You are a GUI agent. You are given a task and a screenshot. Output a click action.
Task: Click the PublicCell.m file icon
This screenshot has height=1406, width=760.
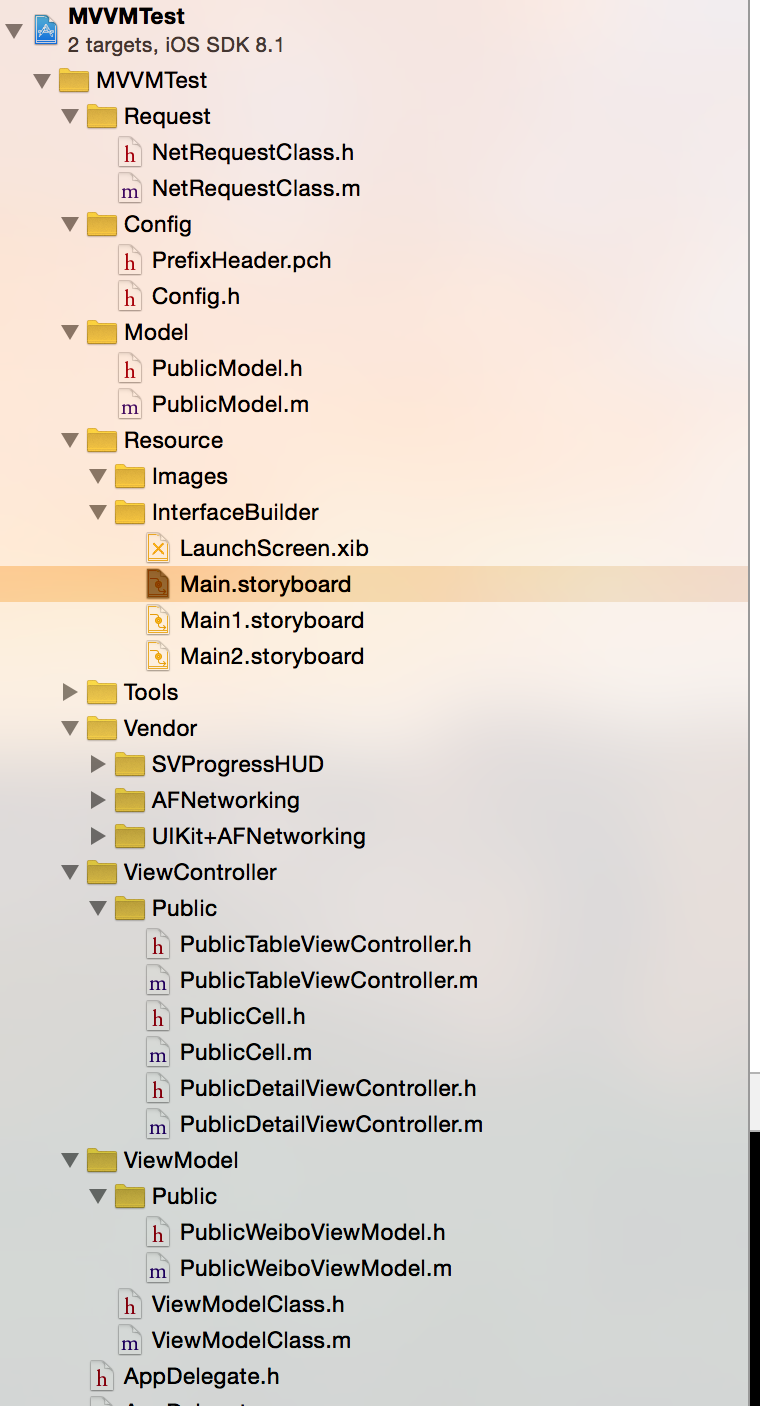click(158, 1052)
